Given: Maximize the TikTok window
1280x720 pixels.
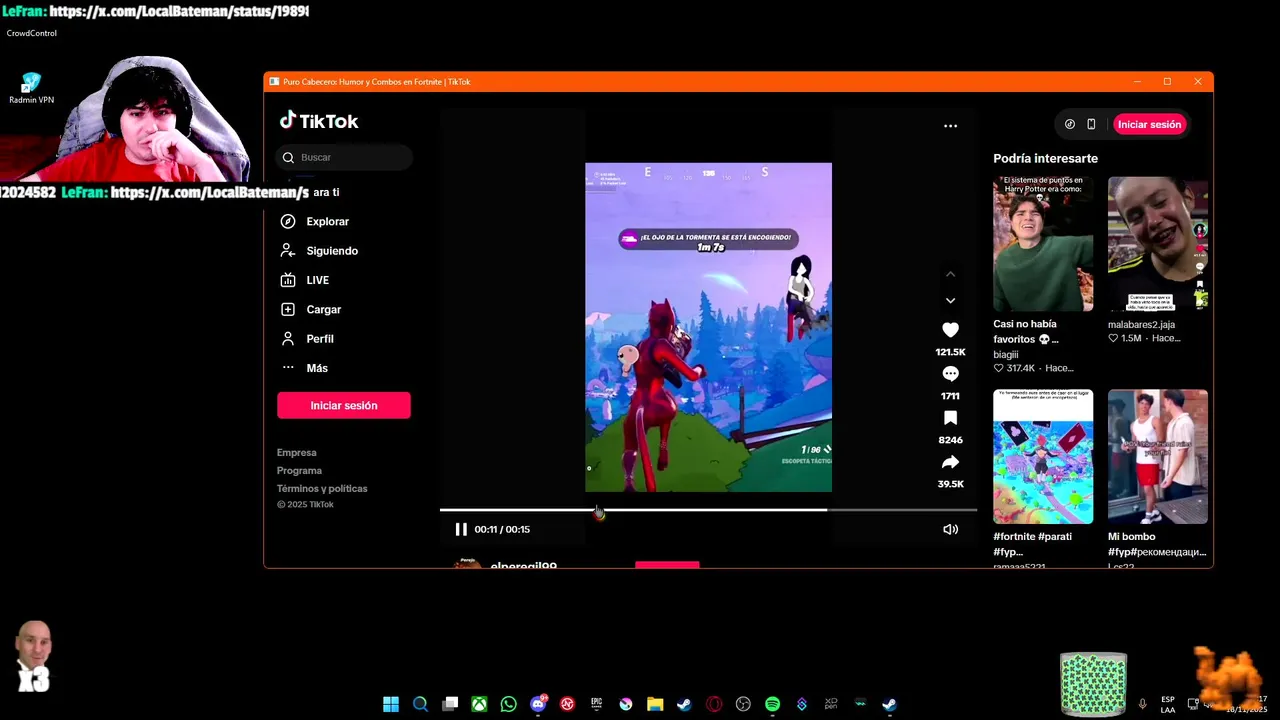Looking at the screenshot, I should pyautogui.click(x=1167, y=82).
